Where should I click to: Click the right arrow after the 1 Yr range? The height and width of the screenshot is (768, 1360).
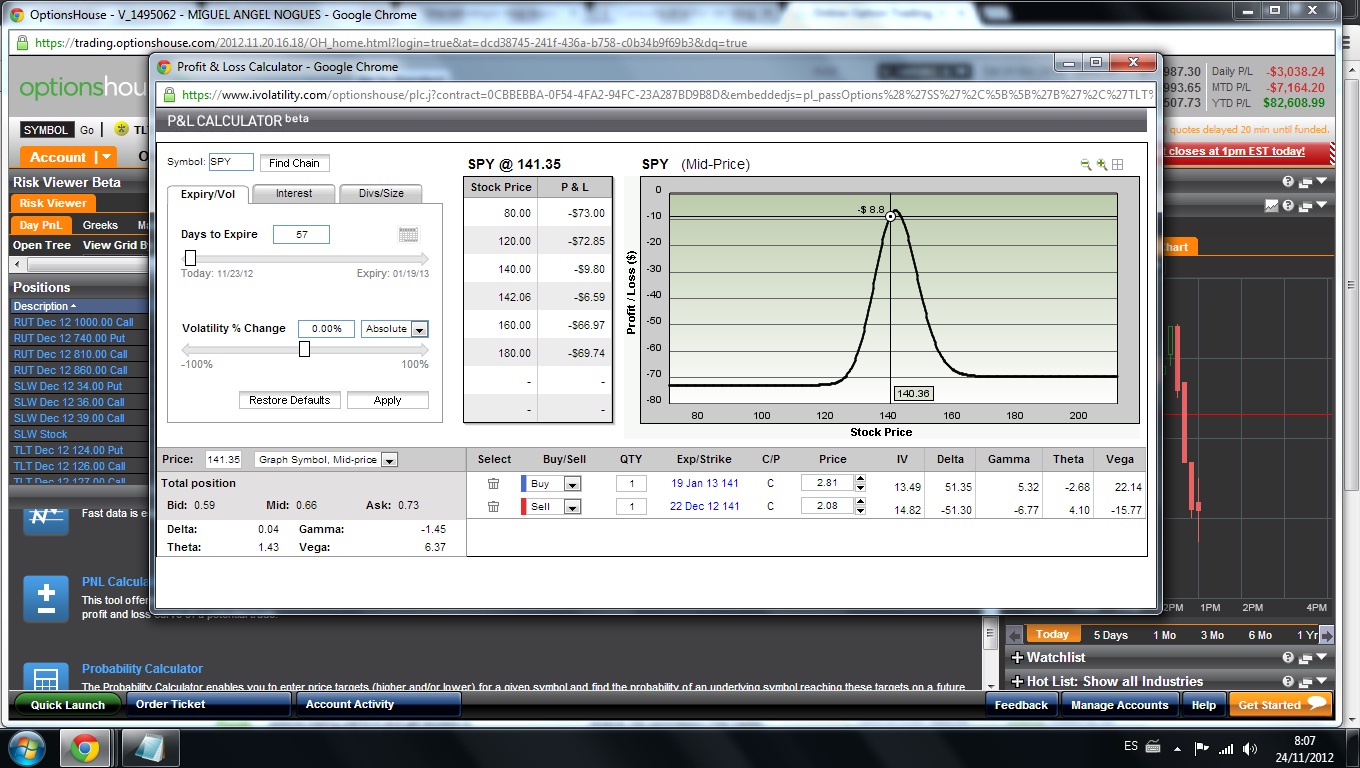1327,635
